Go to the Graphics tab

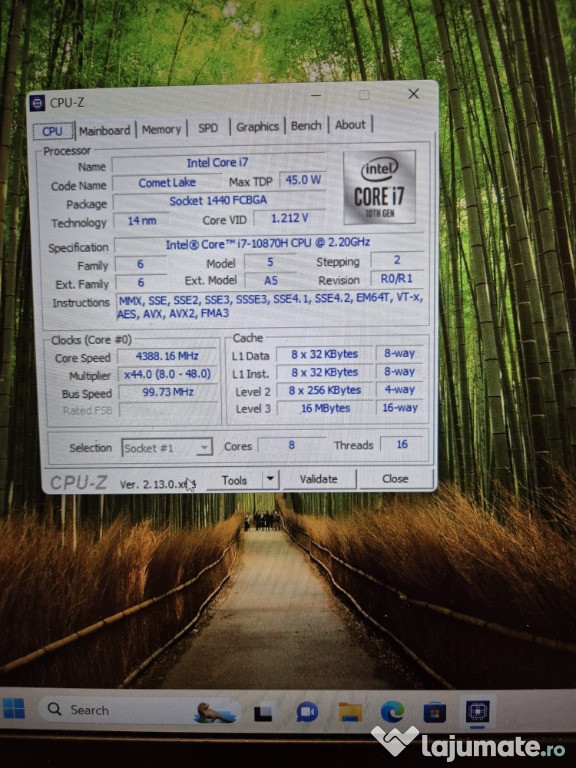tap(258, 126)
